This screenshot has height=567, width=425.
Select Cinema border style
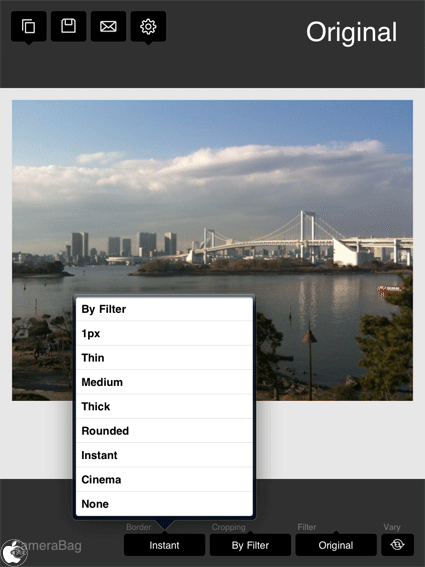(164, 479)
